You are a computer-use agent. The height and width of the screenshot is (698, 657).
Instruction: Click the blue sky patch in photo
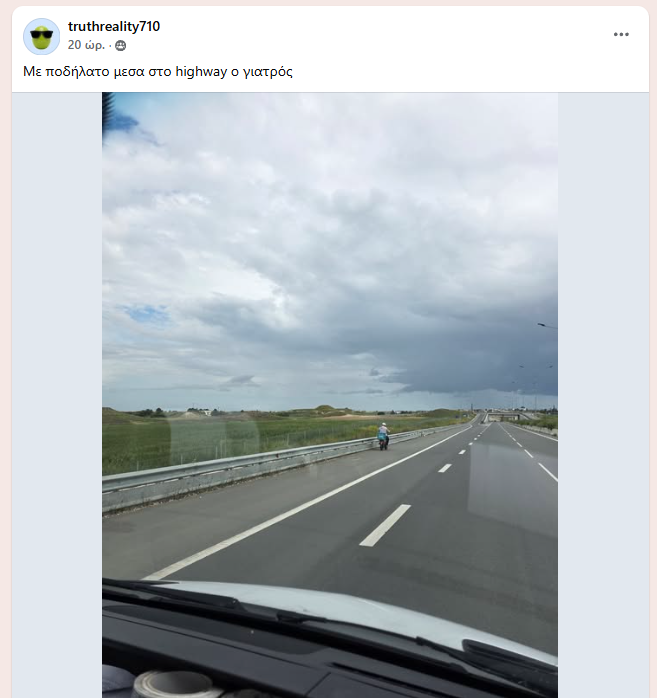pos(147,313)
